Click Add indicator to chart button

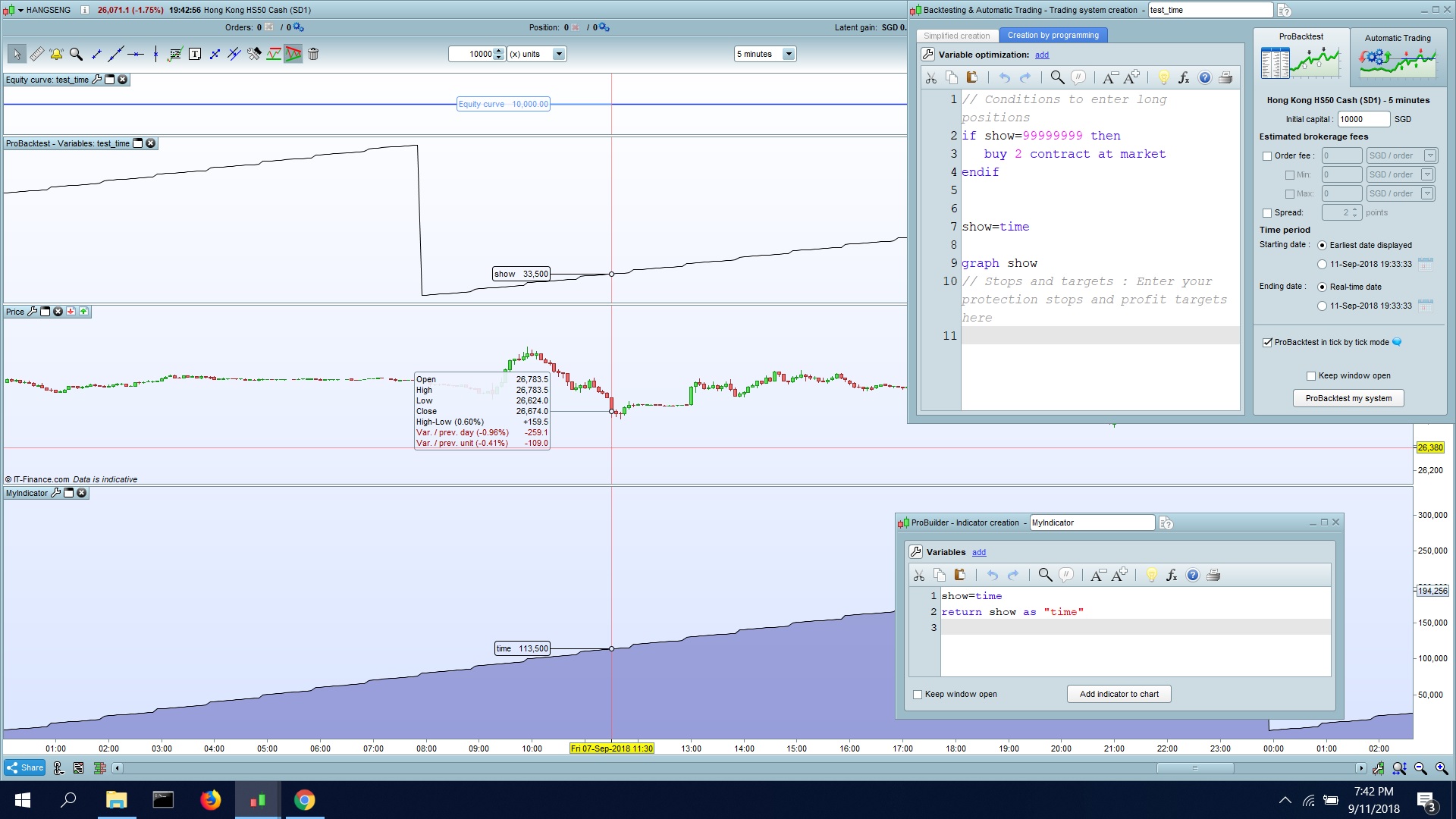pos(1119,694)
